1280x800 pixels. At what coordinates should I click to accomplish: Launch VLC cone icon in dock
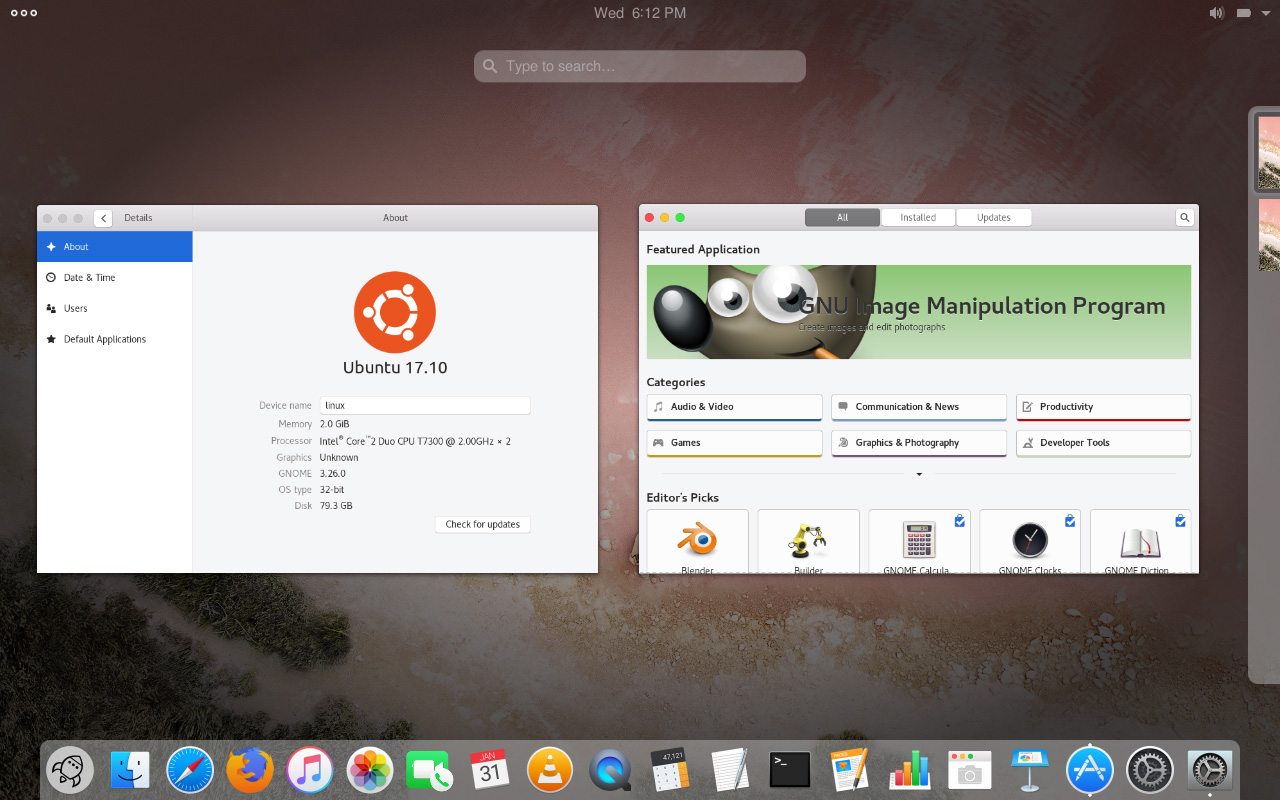tap(550, 771)
